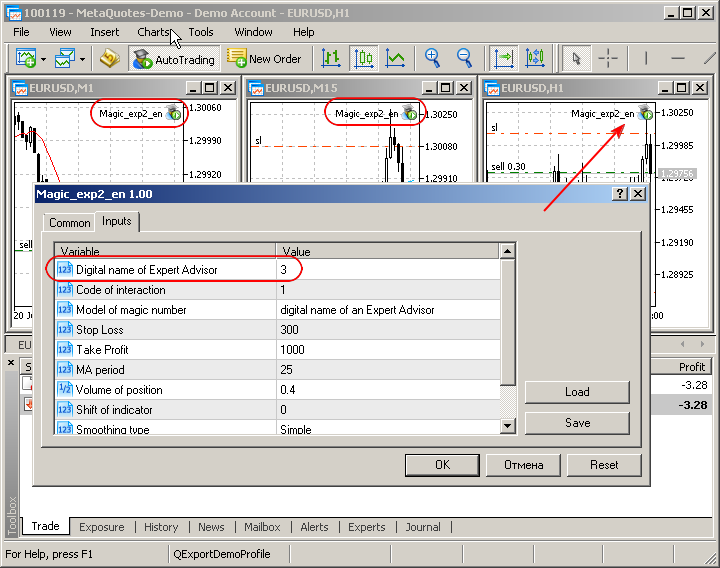This screenshot has height=568, width=720.
Task: Click the inputs list scroll up arrow
Action: [x=507, y=251]
